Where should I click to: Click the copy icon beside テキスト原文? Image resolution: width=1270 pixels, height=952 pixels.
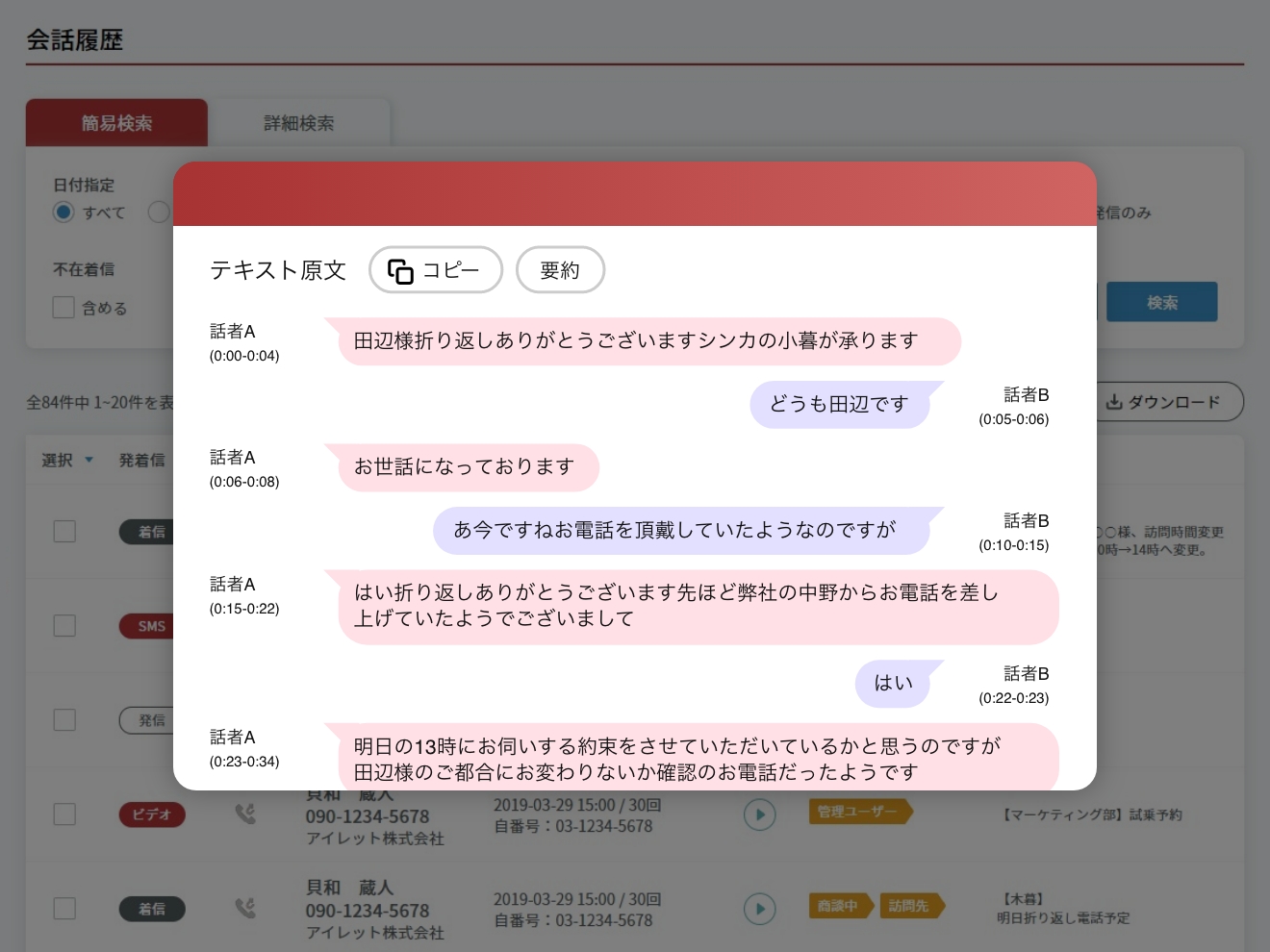pos(400,271)
